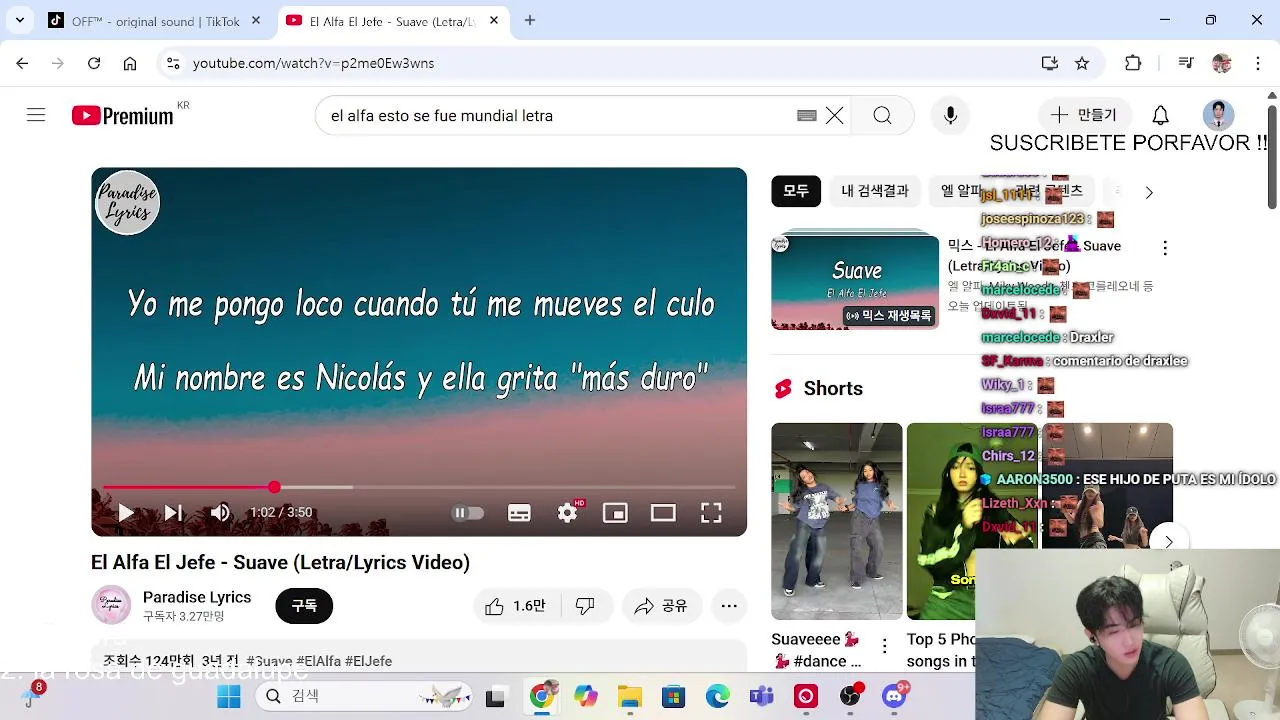The height and width of the screenshot is (720, 1280).
Task: Open the Paradise Lyrics channel name link
Action: 197,597
